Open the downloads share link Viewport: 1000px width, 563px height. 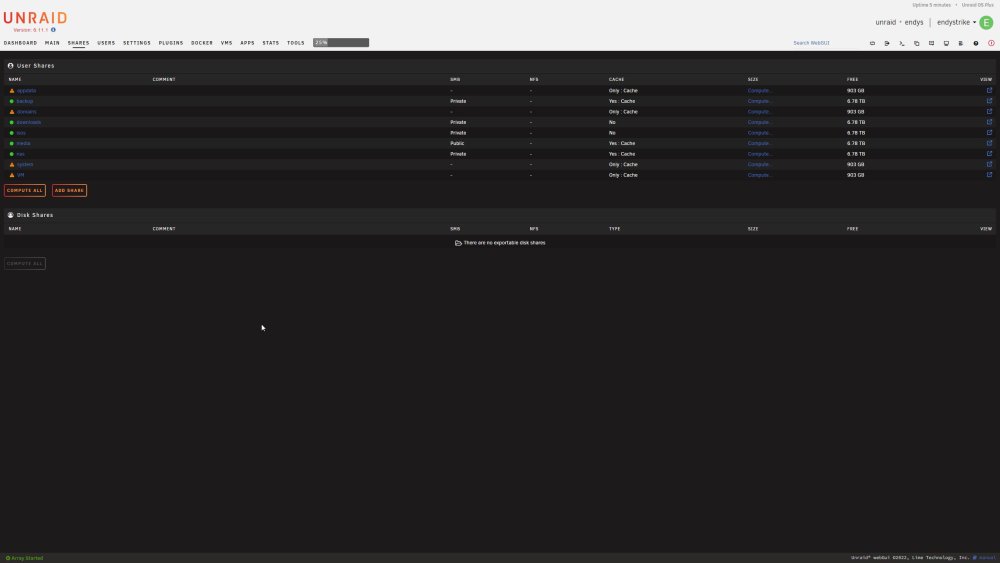[29, 122]
